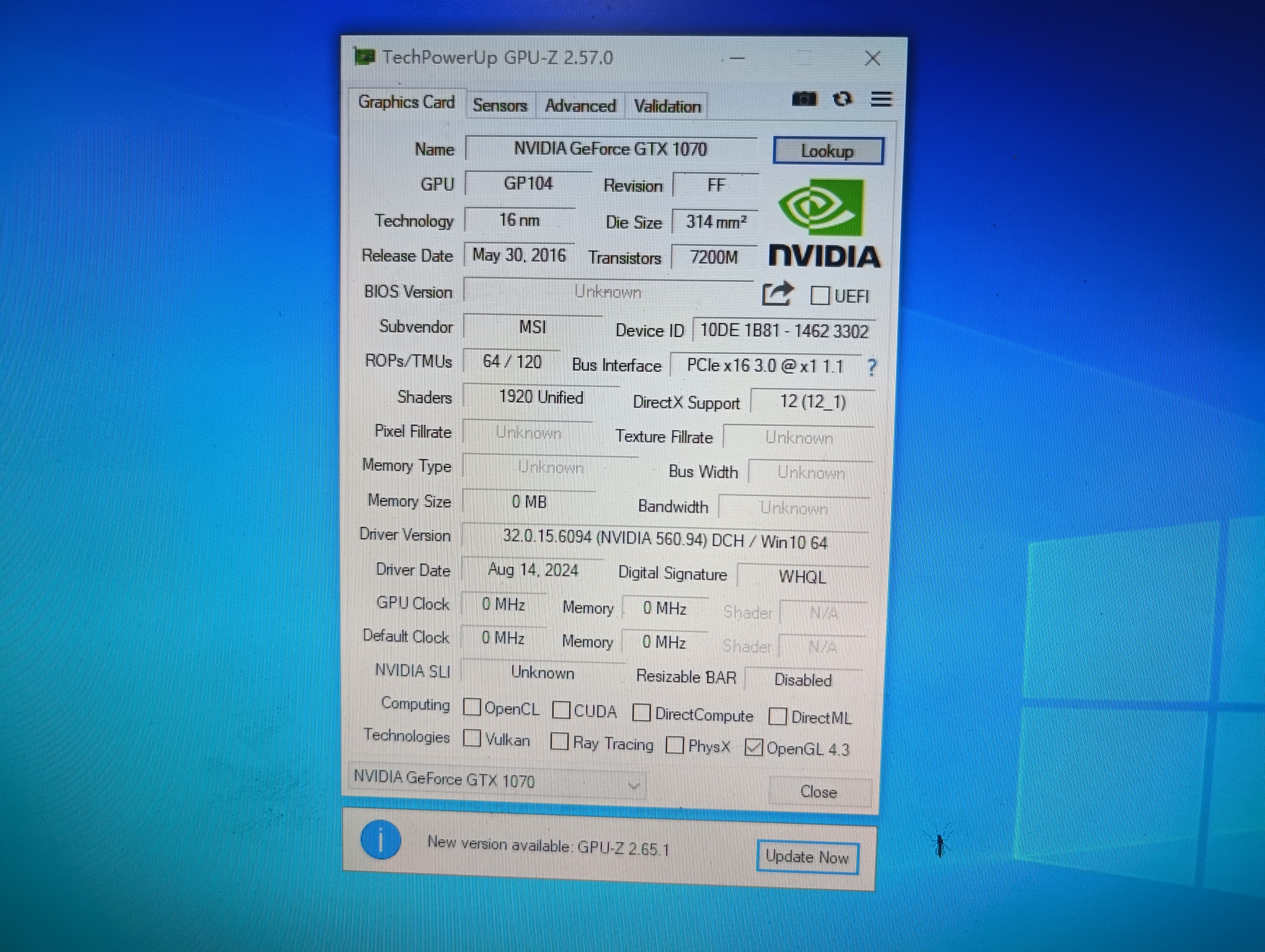
Task: Click the Default Clock 0 MHz field
Action: pos(503,638)
